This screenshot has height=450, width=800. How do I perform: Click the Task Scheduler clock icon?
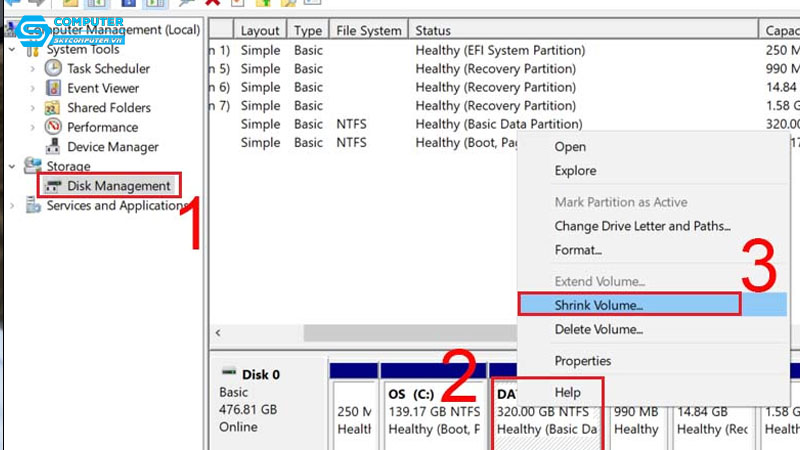click(x=54, y=69)
